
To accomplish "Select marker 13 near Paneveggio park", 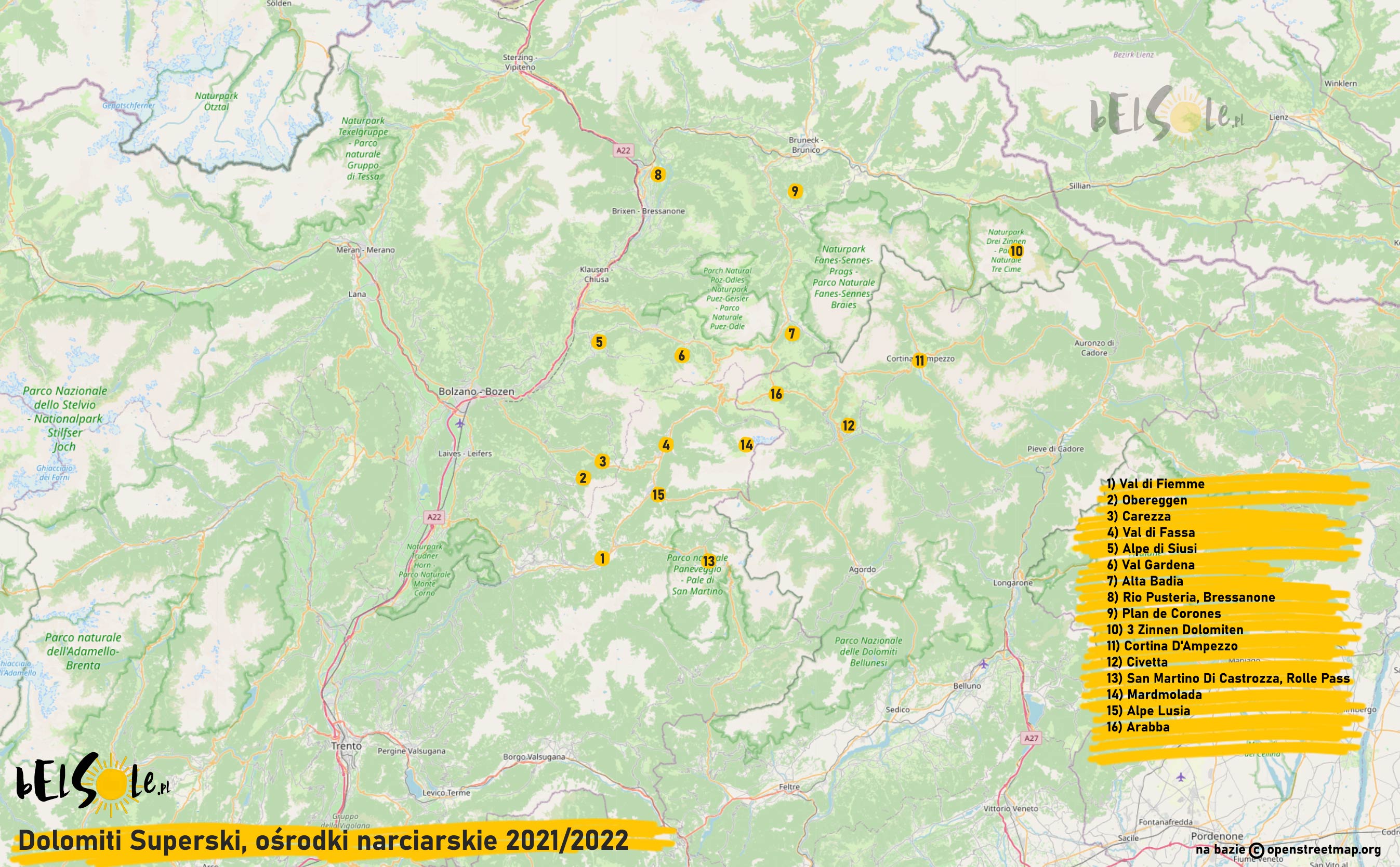I will (x=709, y=561).
